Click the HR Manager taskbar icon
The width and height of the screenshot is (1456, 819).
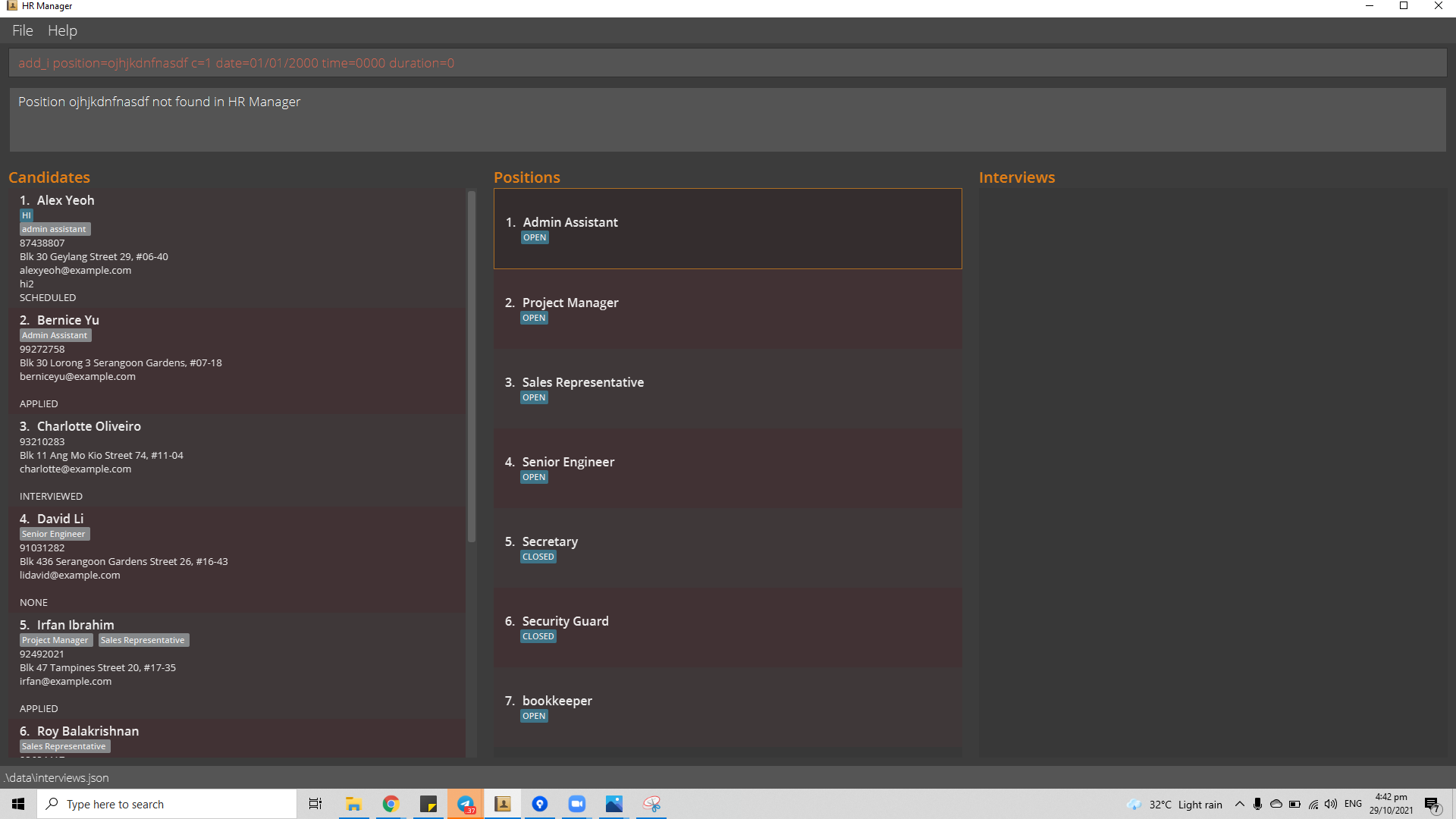(503, 804)
